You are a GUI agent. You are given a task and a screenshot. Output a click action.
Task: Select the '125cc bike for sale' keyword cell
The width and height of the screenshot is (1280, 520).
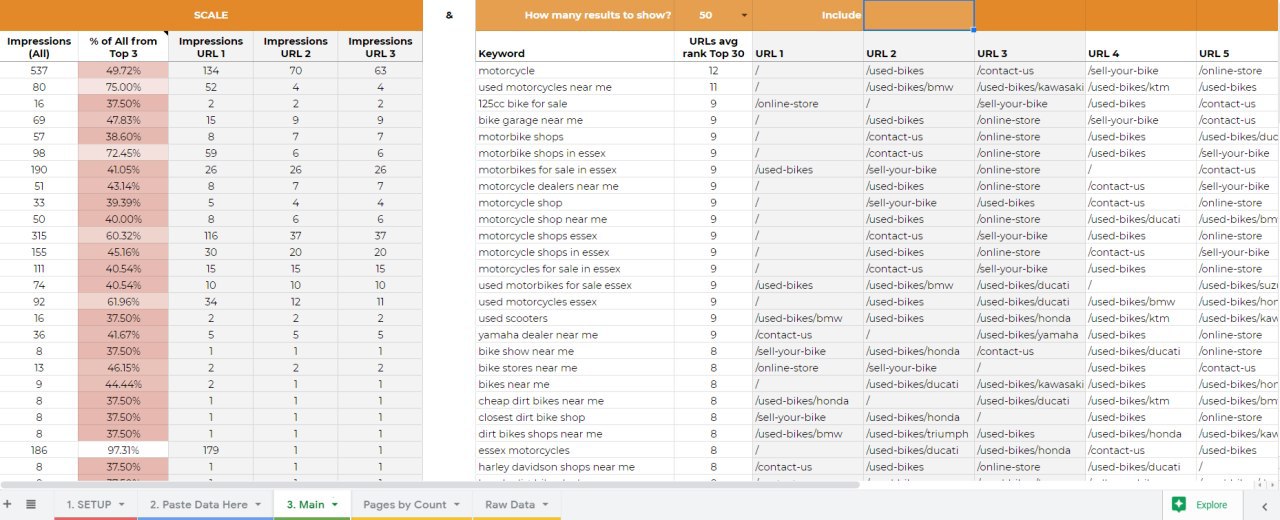point(575,103)
